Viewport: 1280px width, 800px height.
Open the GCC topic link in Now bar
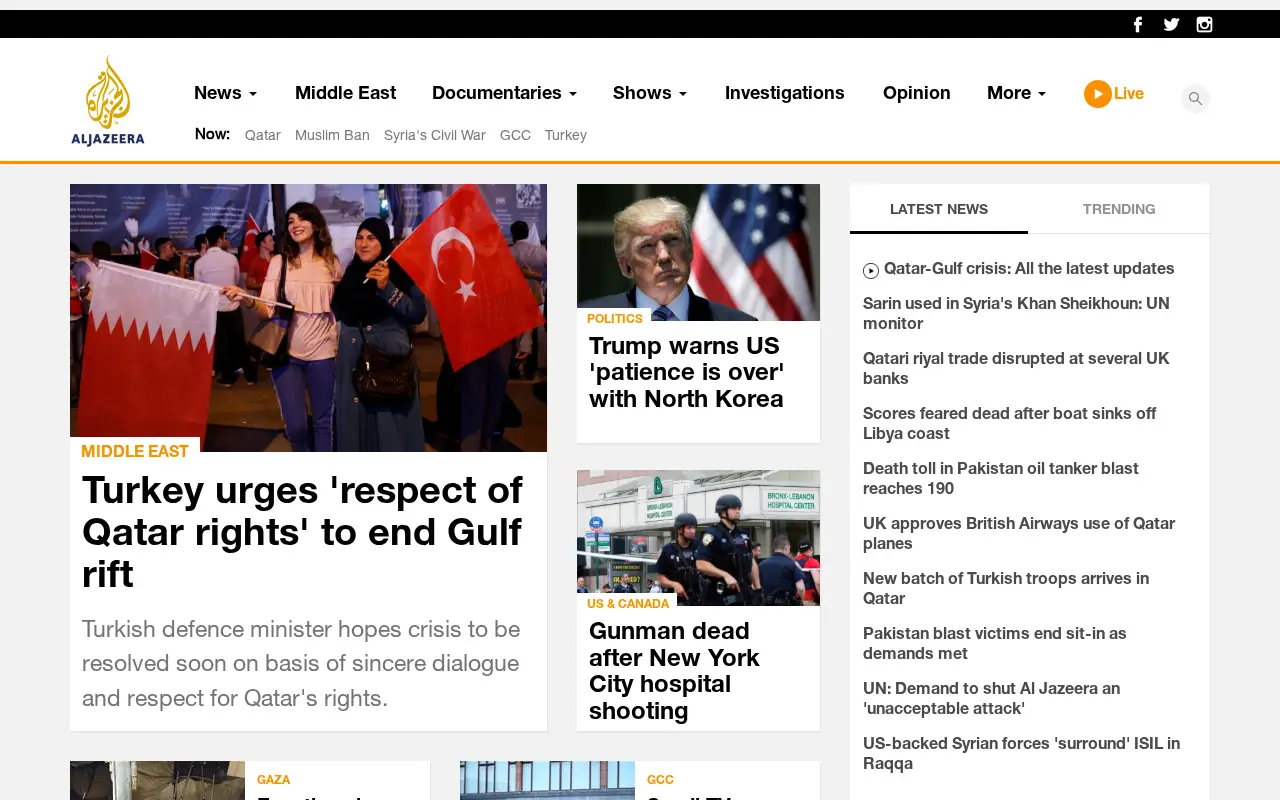(x=515, y=135)
